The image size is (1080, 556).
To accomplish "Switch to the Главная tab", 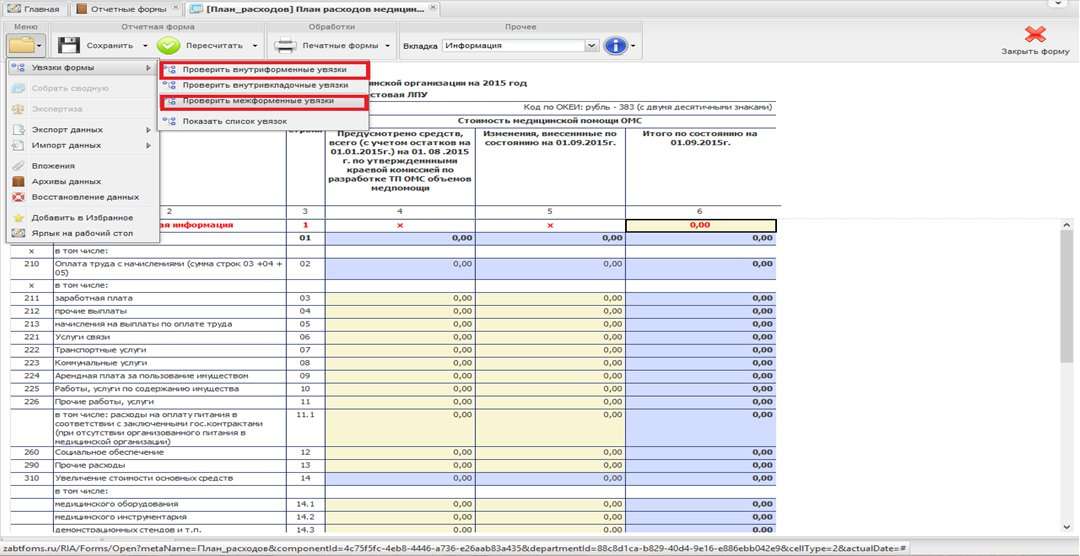I will coord(33,10).
